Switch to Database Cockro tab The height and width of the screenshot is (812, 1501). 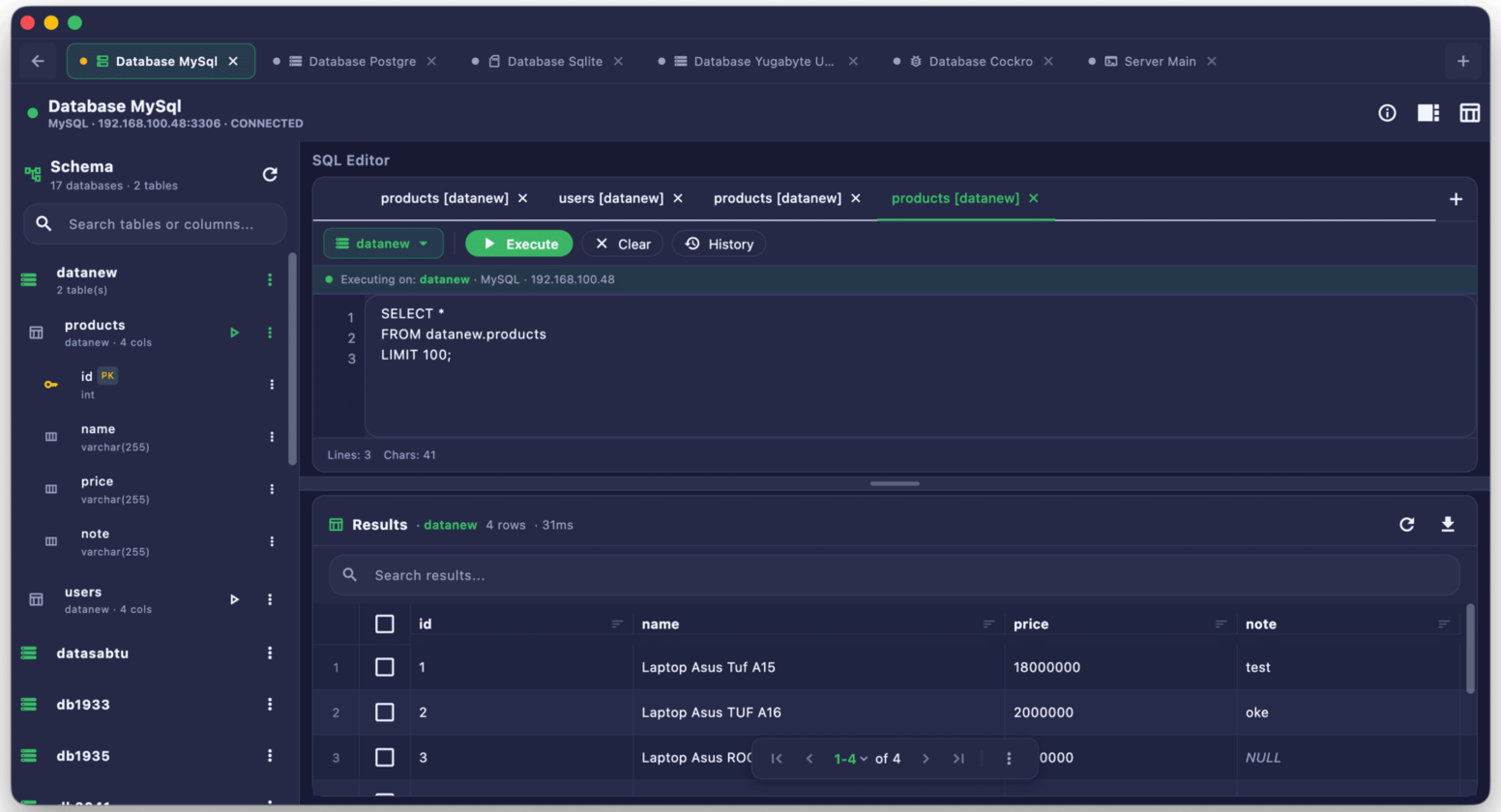(971, 61)
